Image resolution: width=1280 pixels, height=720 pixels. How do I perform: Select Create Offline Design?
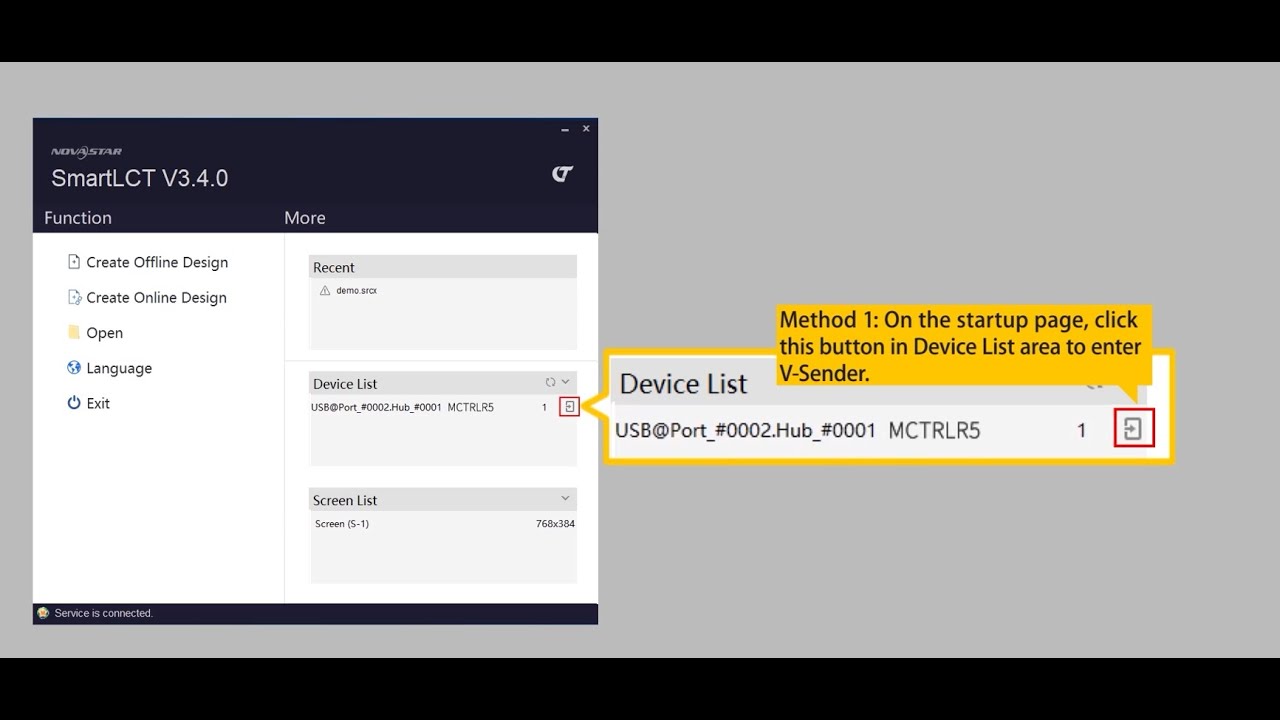tap(147, 262)
